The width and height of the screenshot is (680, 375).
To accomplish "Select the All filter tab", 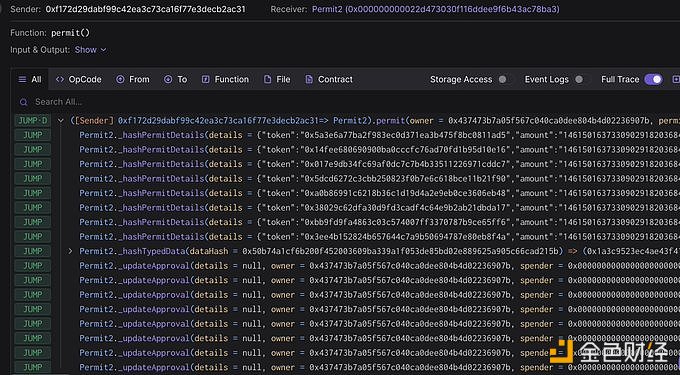I will (x=30, y=79).
